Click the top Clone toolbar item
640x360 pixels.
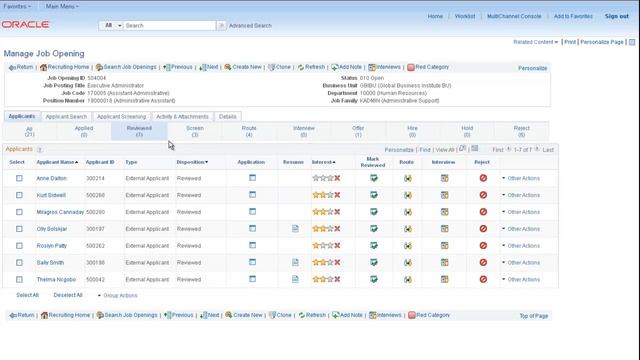tap(280, 67)
